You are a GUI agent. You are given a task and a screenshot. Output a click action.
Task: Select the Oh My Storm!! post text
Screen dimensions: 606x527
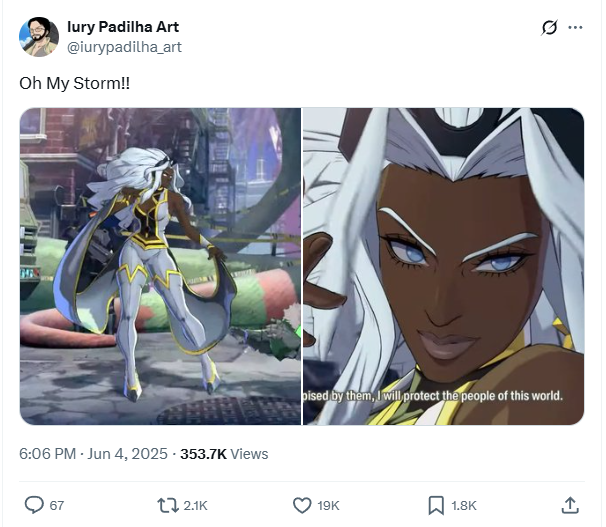click(x=75, y=83)
